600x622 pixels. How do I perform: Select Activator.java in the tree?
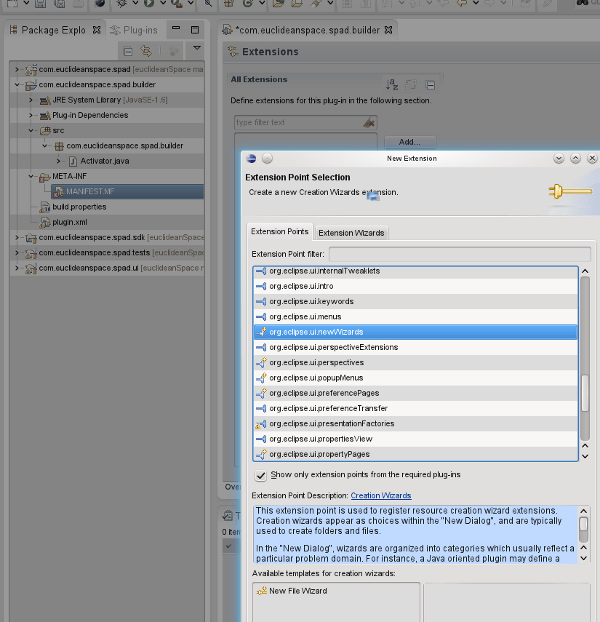point(105,161)
